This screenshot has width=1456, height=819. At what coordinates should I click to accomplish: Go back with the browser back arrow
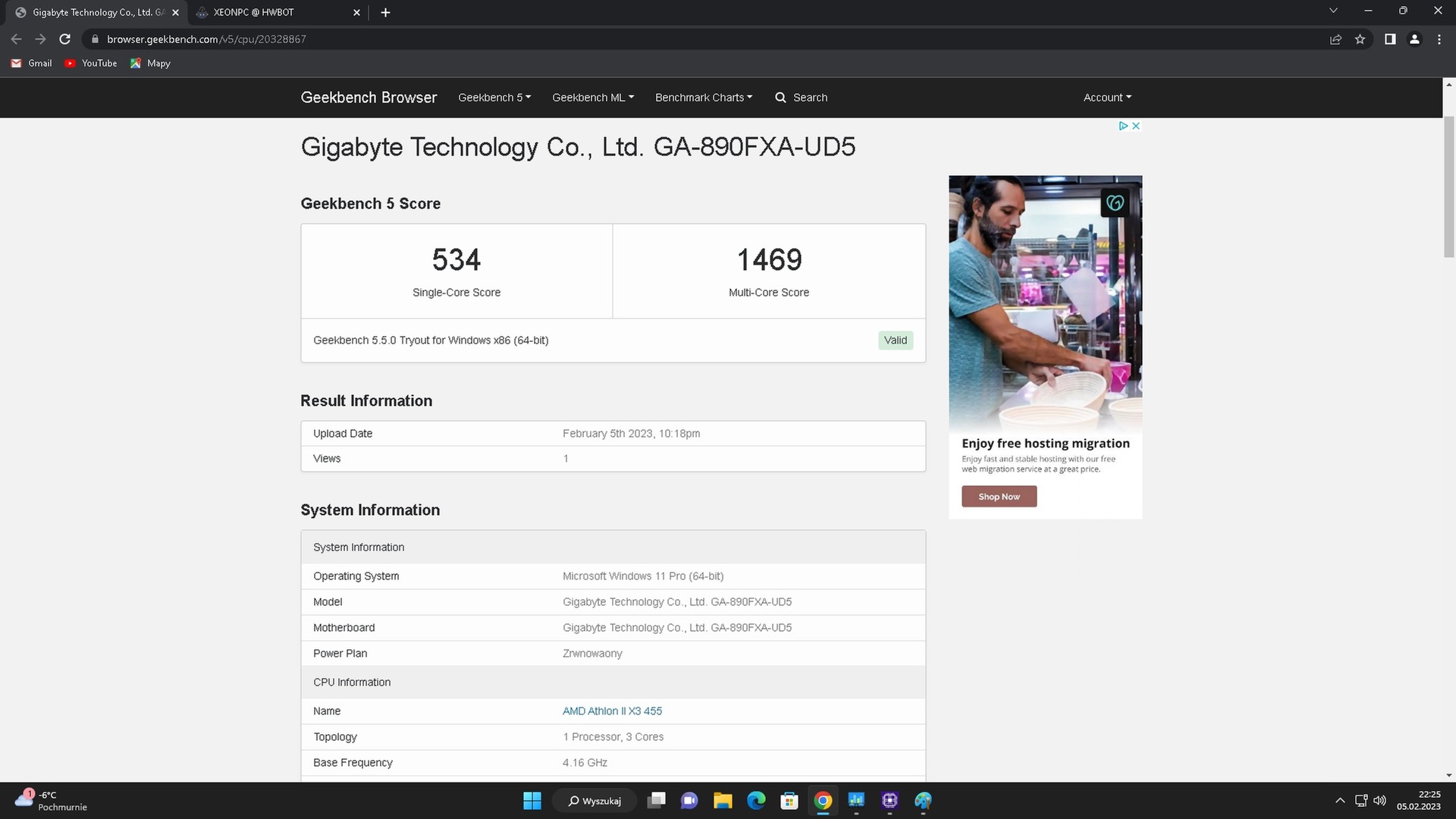pyautogui.click(x=16, y=39)
